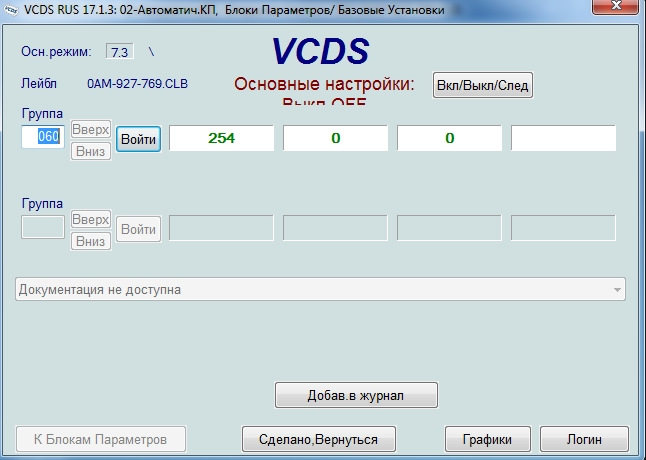Open the Документация не доступна dropdown

(320, 289)
